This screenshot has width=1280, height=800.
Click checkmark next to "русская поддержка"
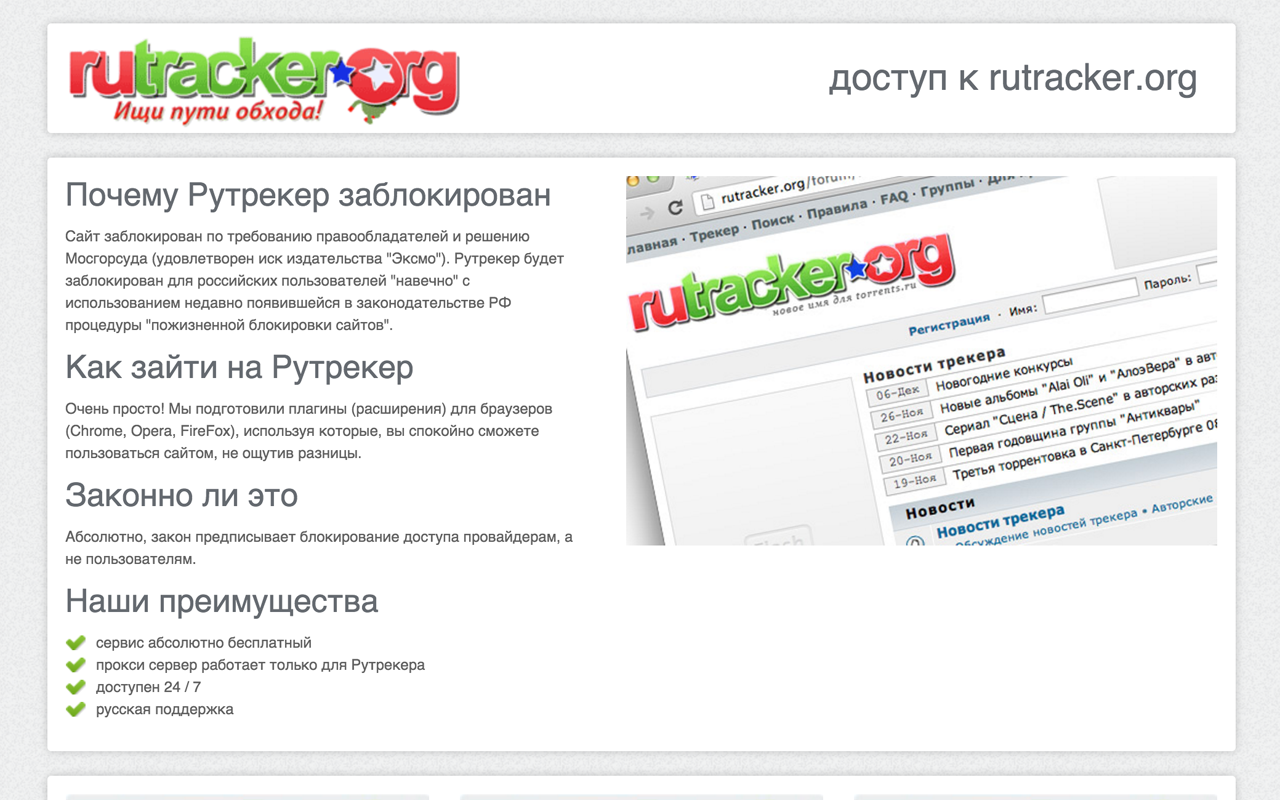pyautogui.click(x=75, y=709)
